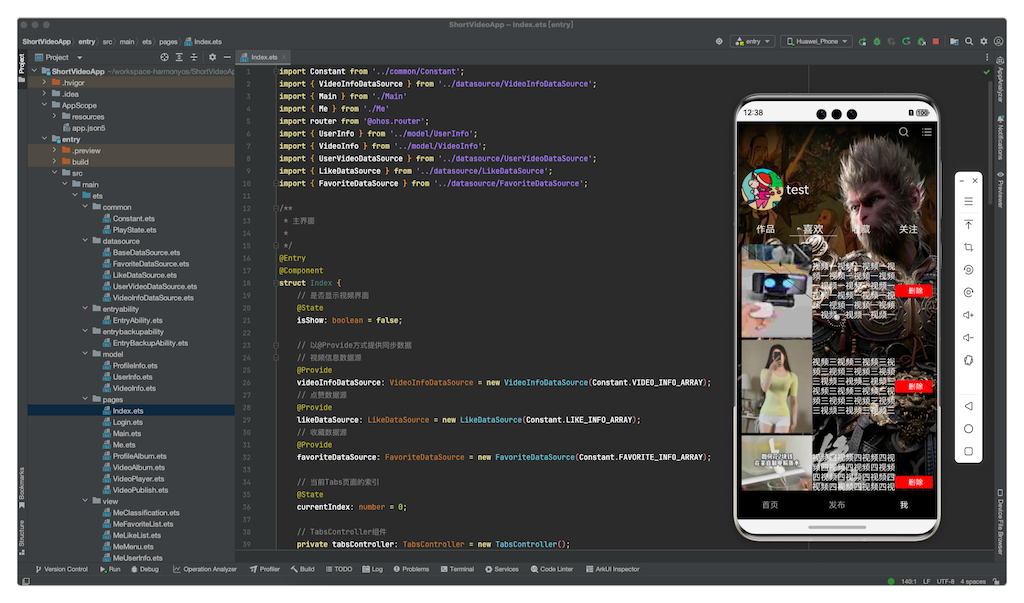Open IDE settings gear in the top toolbar
Screen dimensions: 1024x603
[984, 41]
